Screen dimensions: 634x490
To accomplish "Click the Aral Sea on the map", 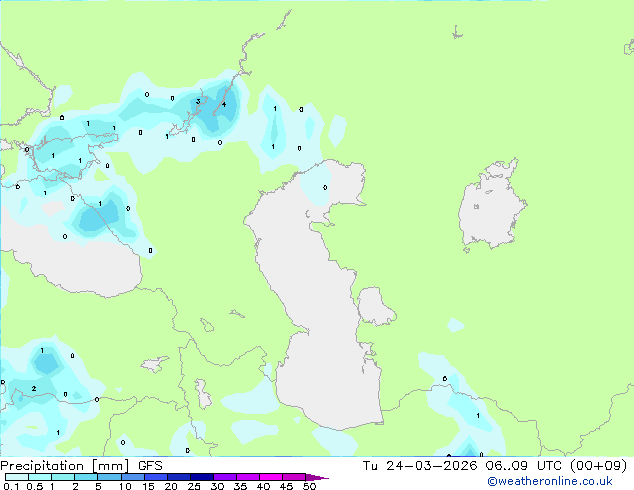I will point(491,206).
